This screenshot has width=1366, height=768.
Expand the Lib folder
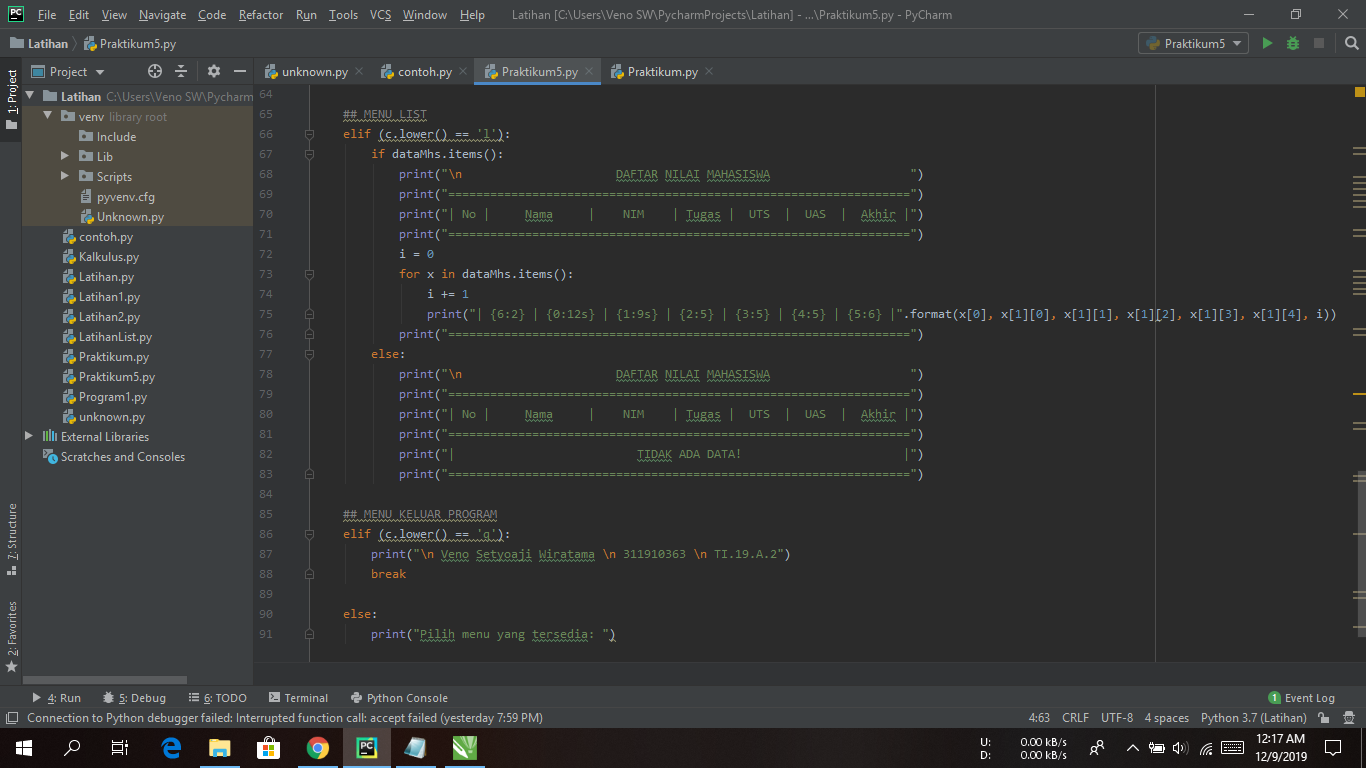point(65,156)
